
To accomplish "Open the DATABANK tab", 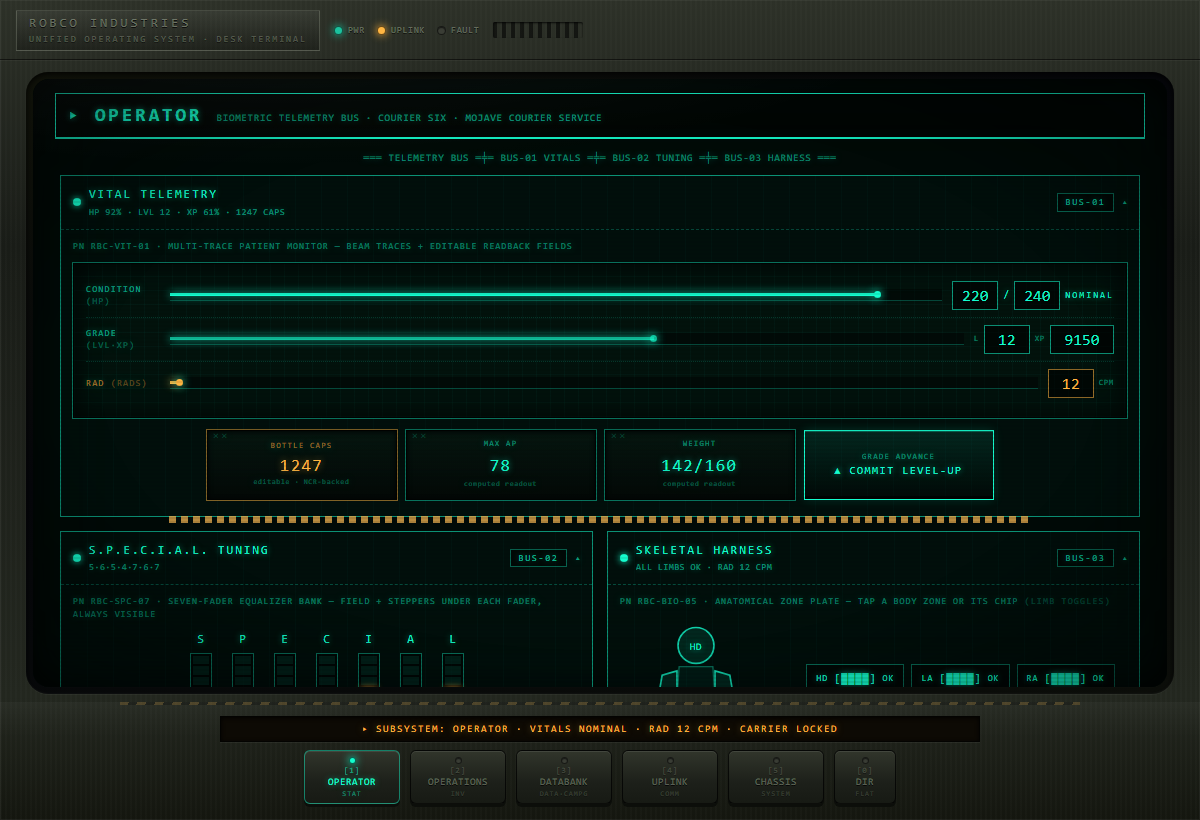I will [x=564, y=777].
